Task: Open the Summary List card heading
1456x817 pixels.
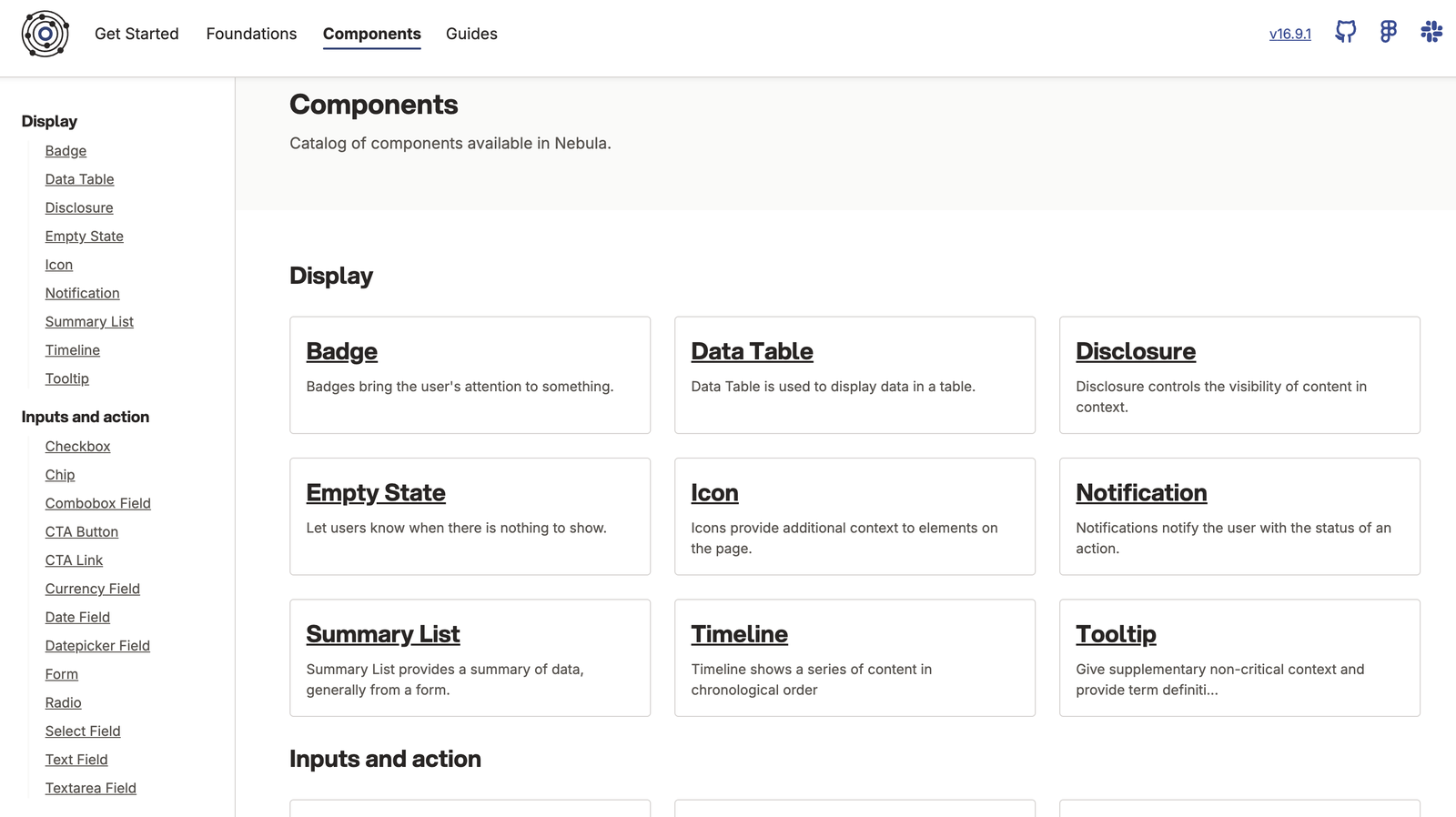Action: pyautogui.click(x=383, y=634)
